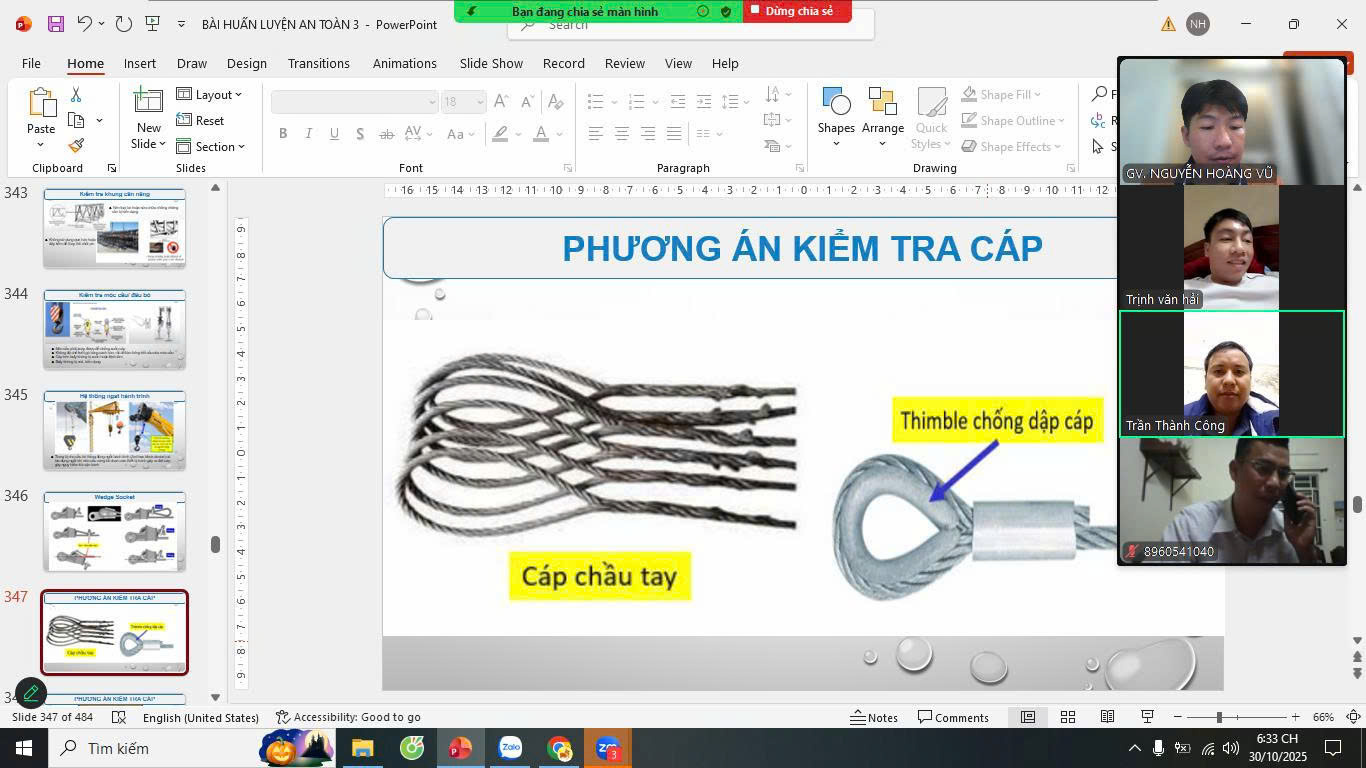This screenshot has height=768, width=1366.
Task: Click the Cut scissors icon
Action: coord(76,94)
